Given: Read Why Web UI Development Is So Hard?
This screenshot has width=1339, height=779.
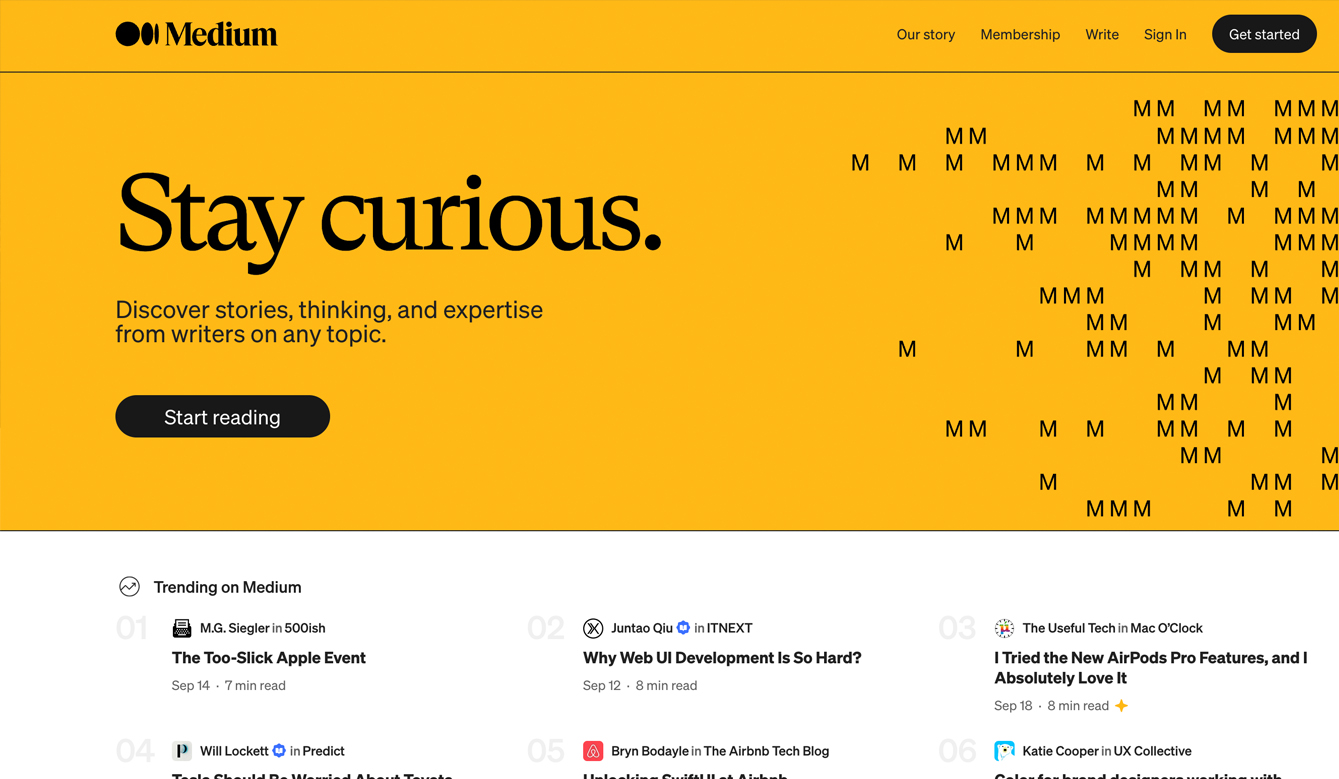Looking at the screenshot, I should click(x=721, y=658).
